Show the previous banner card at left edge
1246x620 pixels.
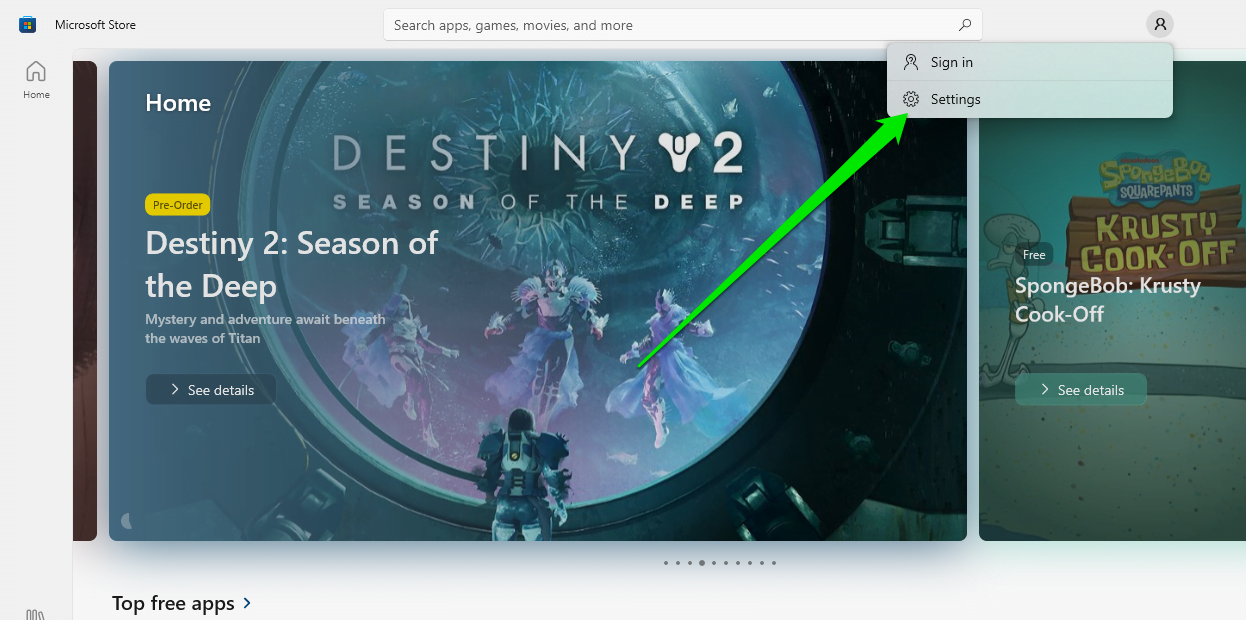point(85,301)
